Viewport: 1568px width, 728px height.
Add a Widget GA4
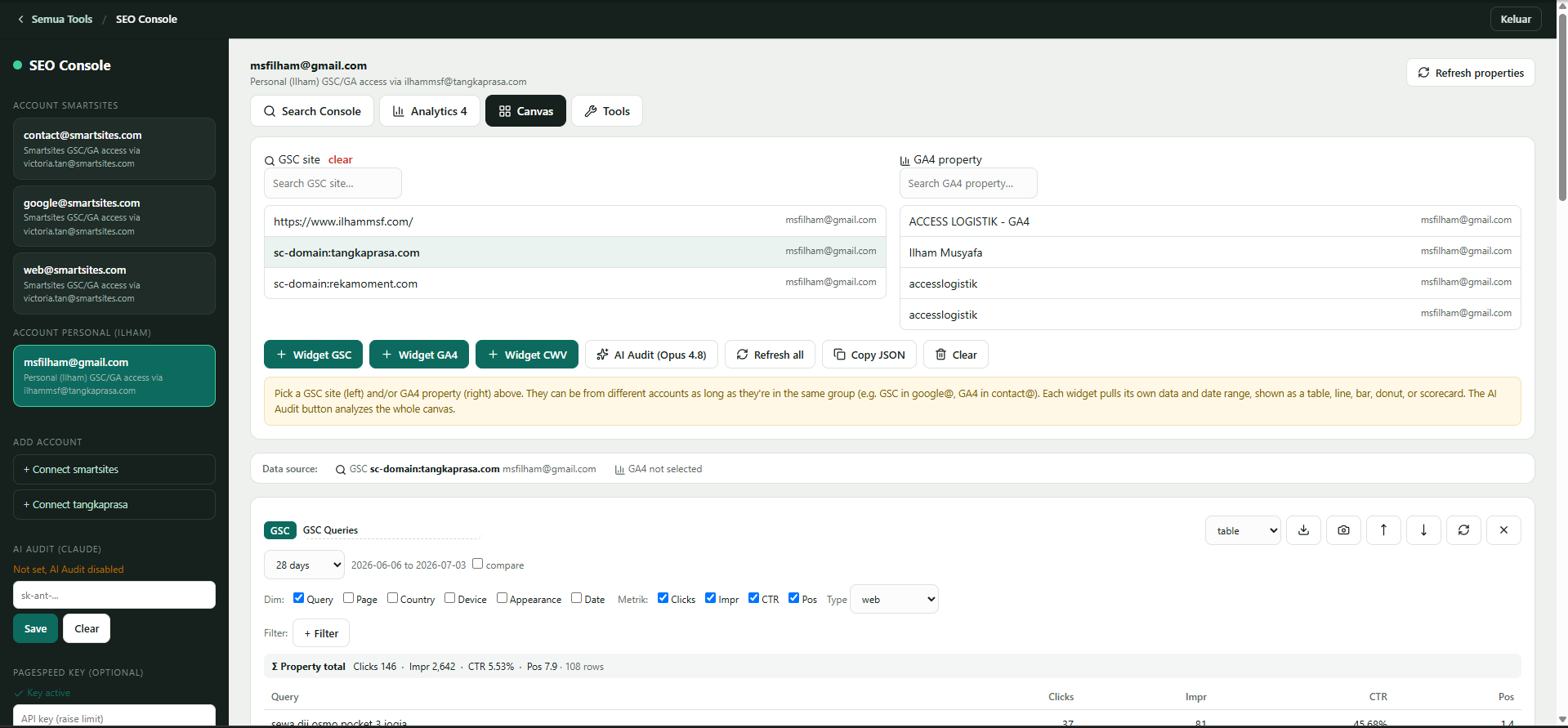click(x=419, y=355)
